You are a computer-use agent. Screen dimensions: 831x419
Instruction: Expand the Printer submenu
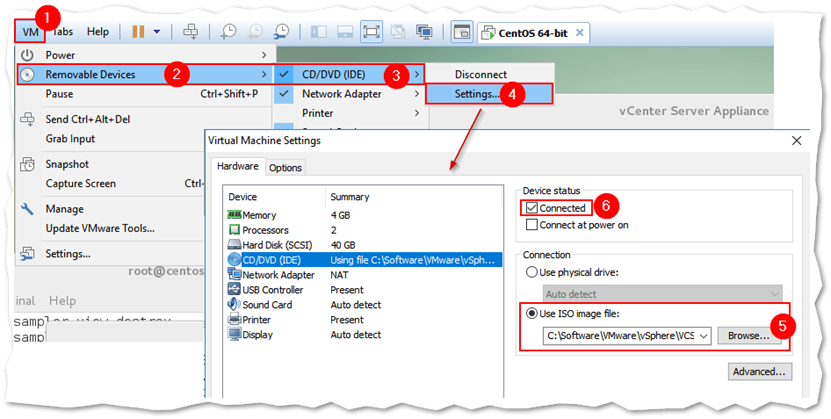350,113
